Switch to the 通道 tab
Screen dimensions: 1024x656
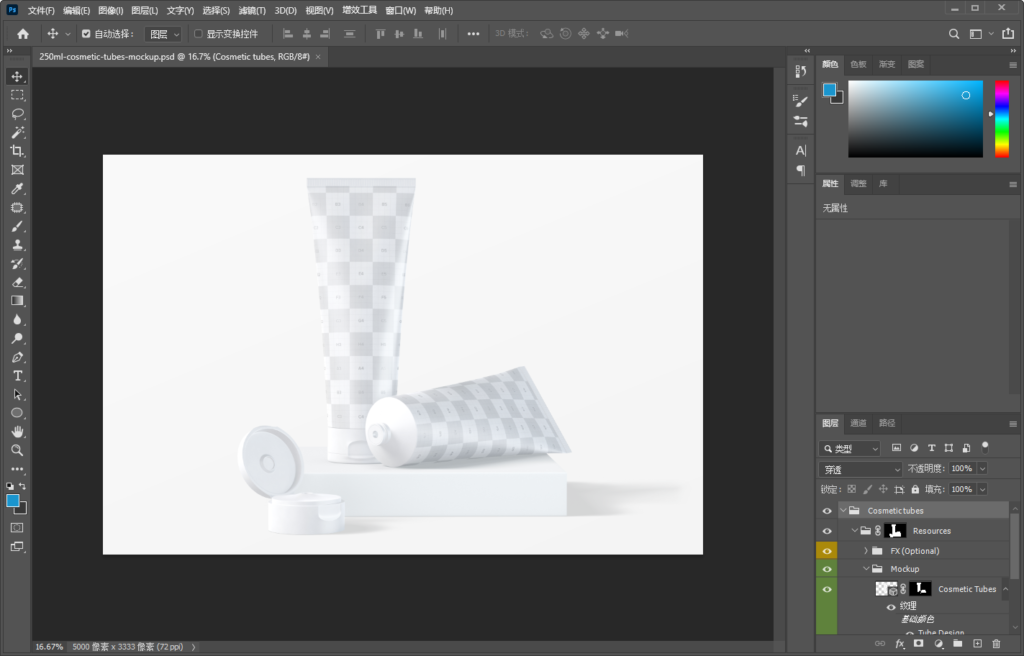(x=858, y=423)
